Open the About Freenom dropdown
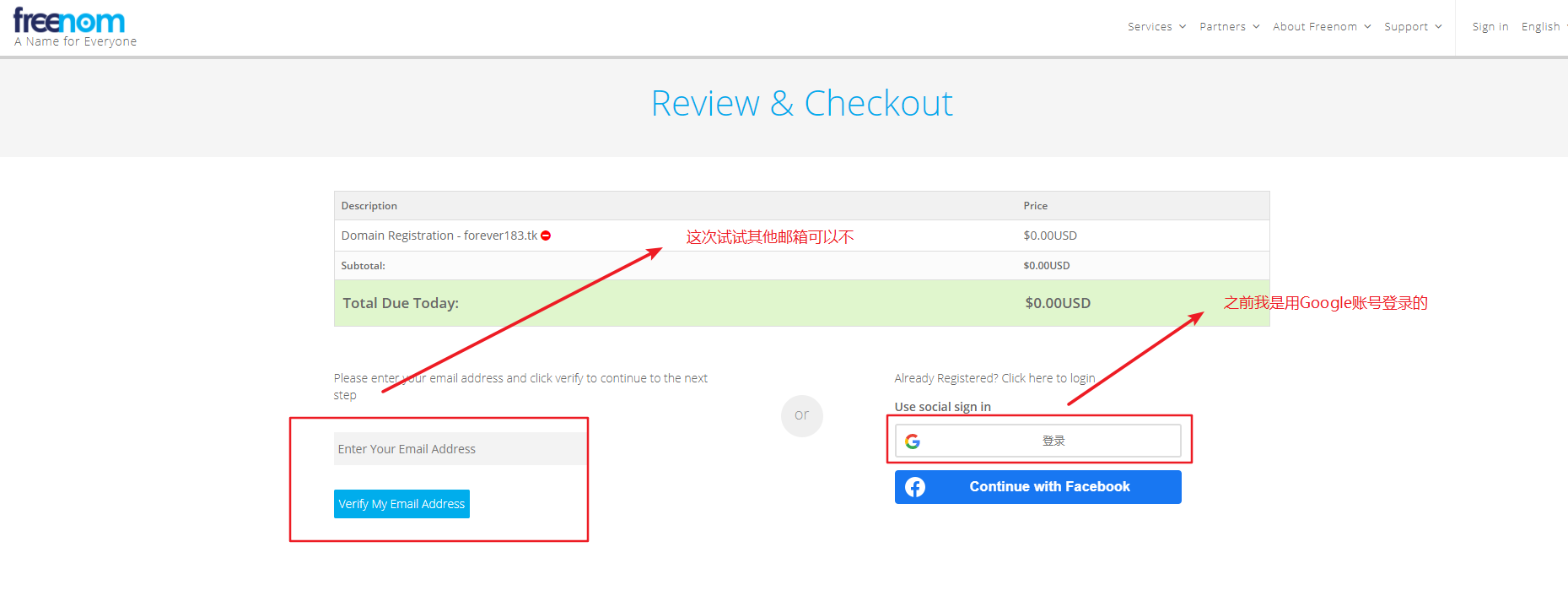Viewport: 1568px width, 612px height. pyautogui.click(x=1322, y=27)
